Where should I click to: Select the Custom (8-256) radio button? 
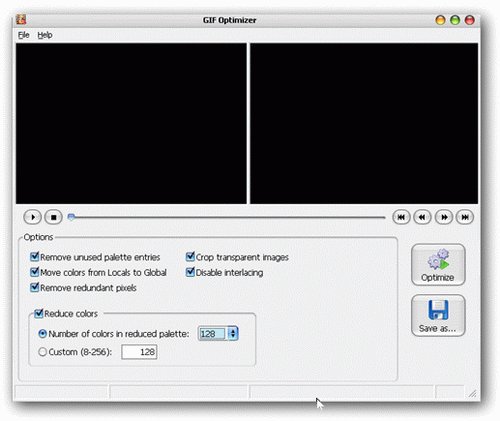(x=42, y=352)
